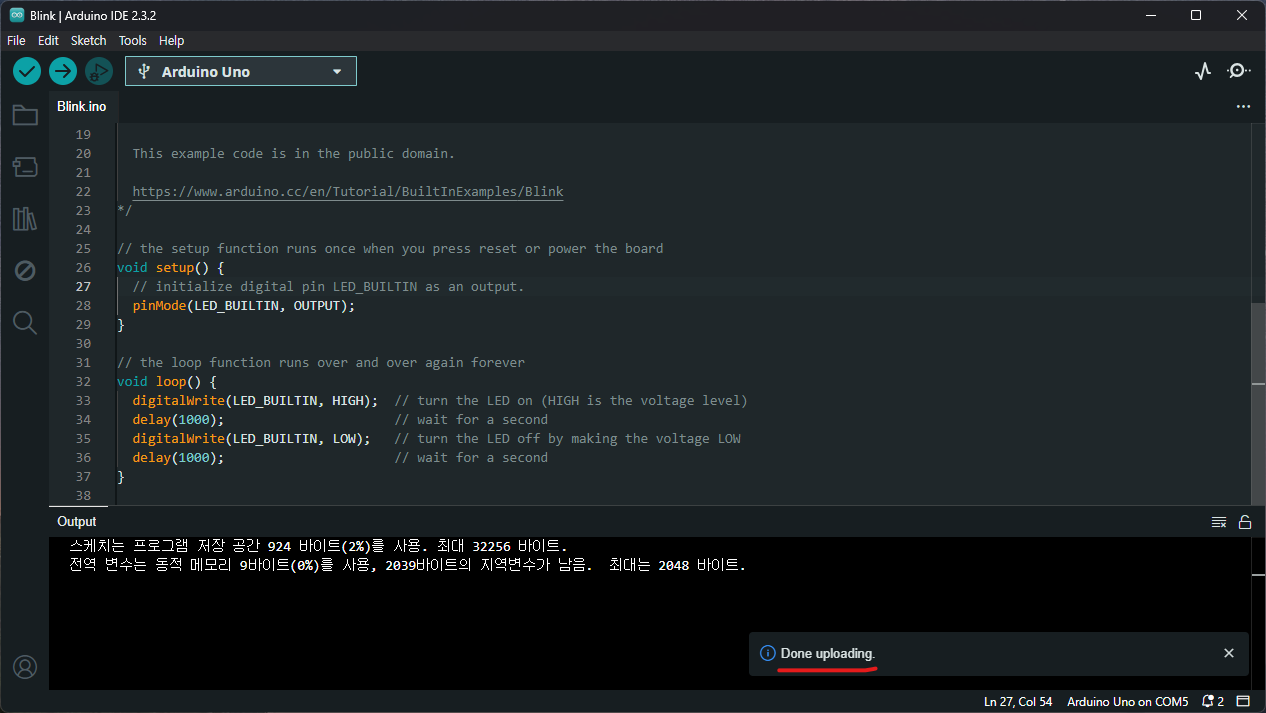This screenshot has width=1266, height=713.
Task: Click the 'delay(1000);' on line 36
Action: (179, 457)
